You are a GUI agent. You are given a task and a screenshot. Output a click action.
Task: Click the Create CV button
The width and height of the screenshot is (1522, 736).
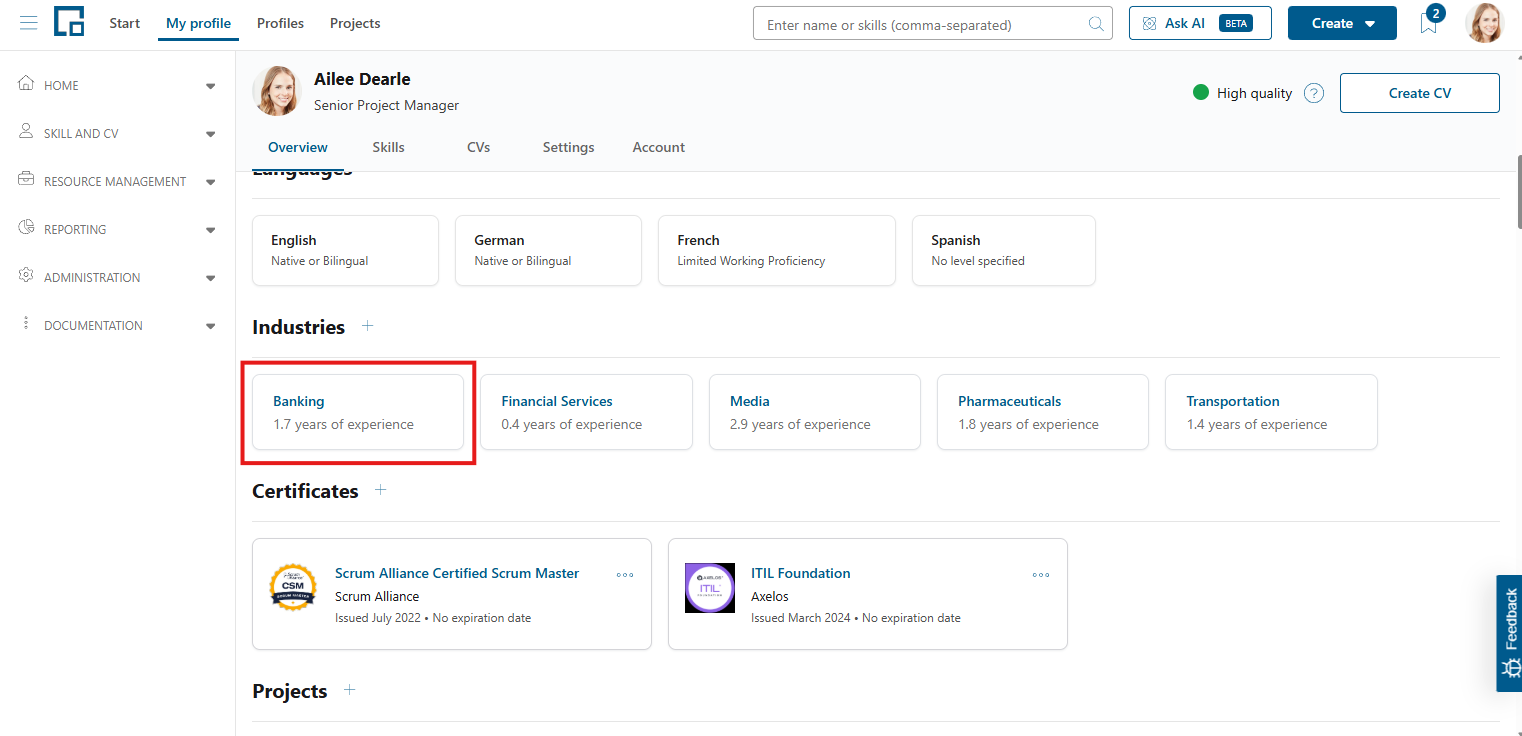[x=1420, y=93]
